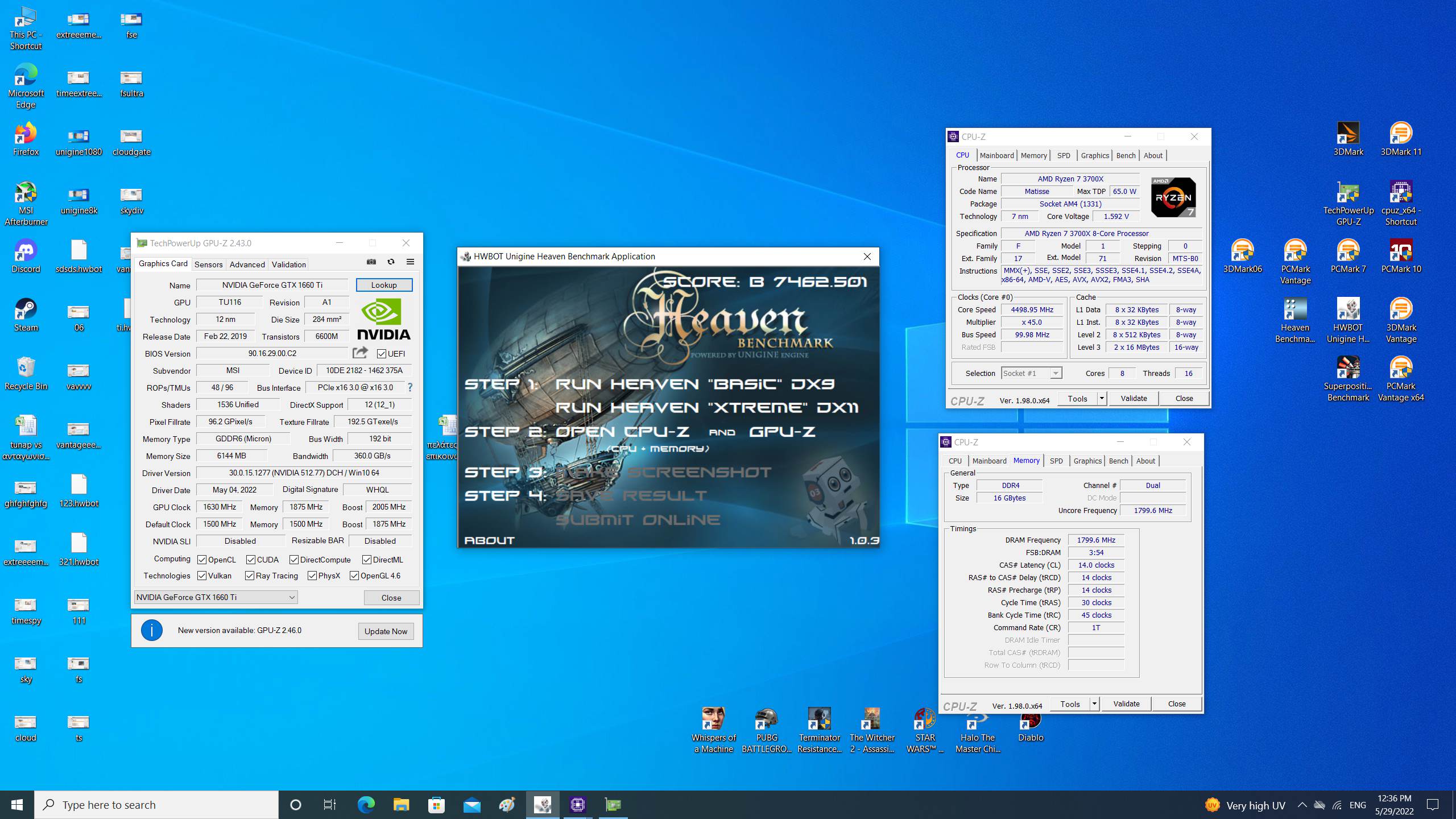Expand the NVIDIA GeForce GTX 1660 Ti dropdown
The height and width of the screenshot is (819, 1456).
click(216, 597)
